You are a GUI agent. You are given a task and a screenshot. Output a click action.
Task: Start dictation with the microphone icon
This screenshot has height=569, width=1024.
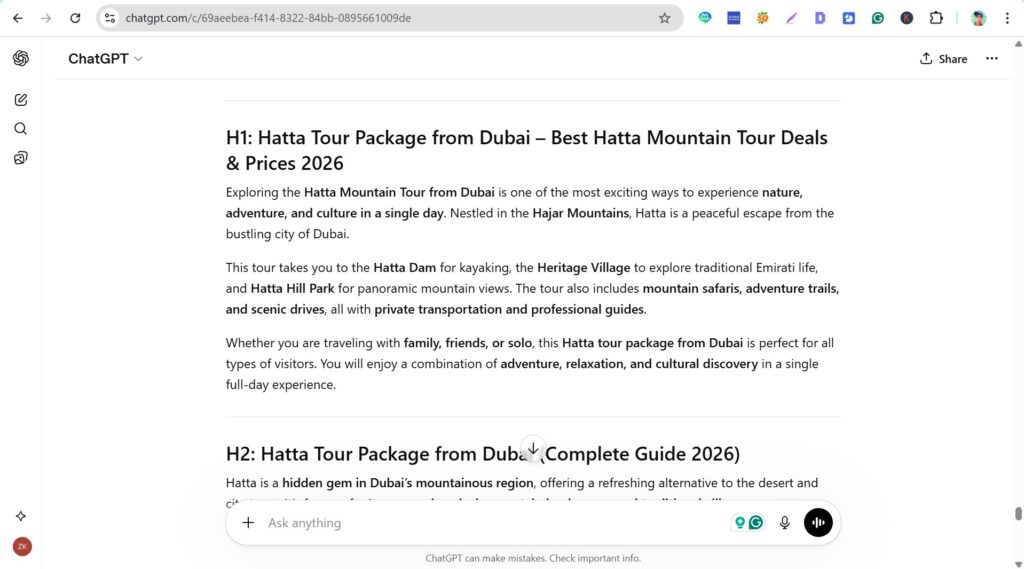point(785,523)
